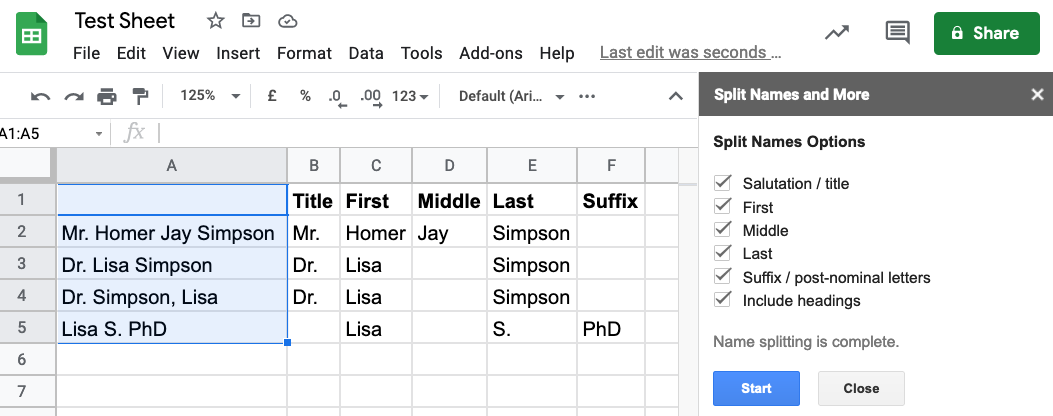The width and height of the screenshot is (1053, 416).
Task: Open the View menu
Action: [181, 53]
